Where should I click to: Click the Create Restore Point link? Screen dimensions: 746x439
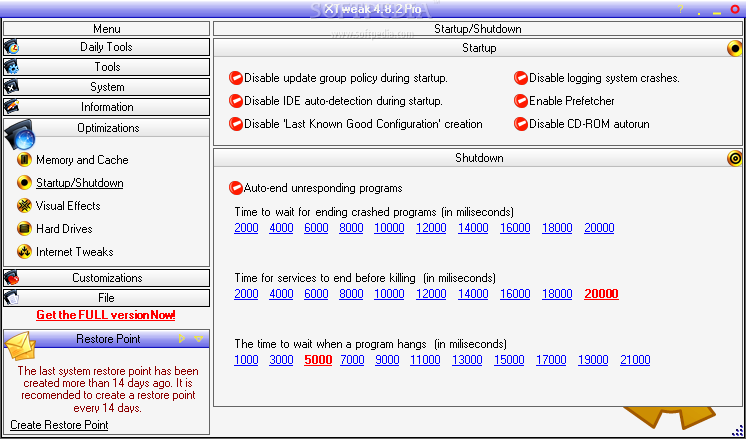tap(59, 425)
